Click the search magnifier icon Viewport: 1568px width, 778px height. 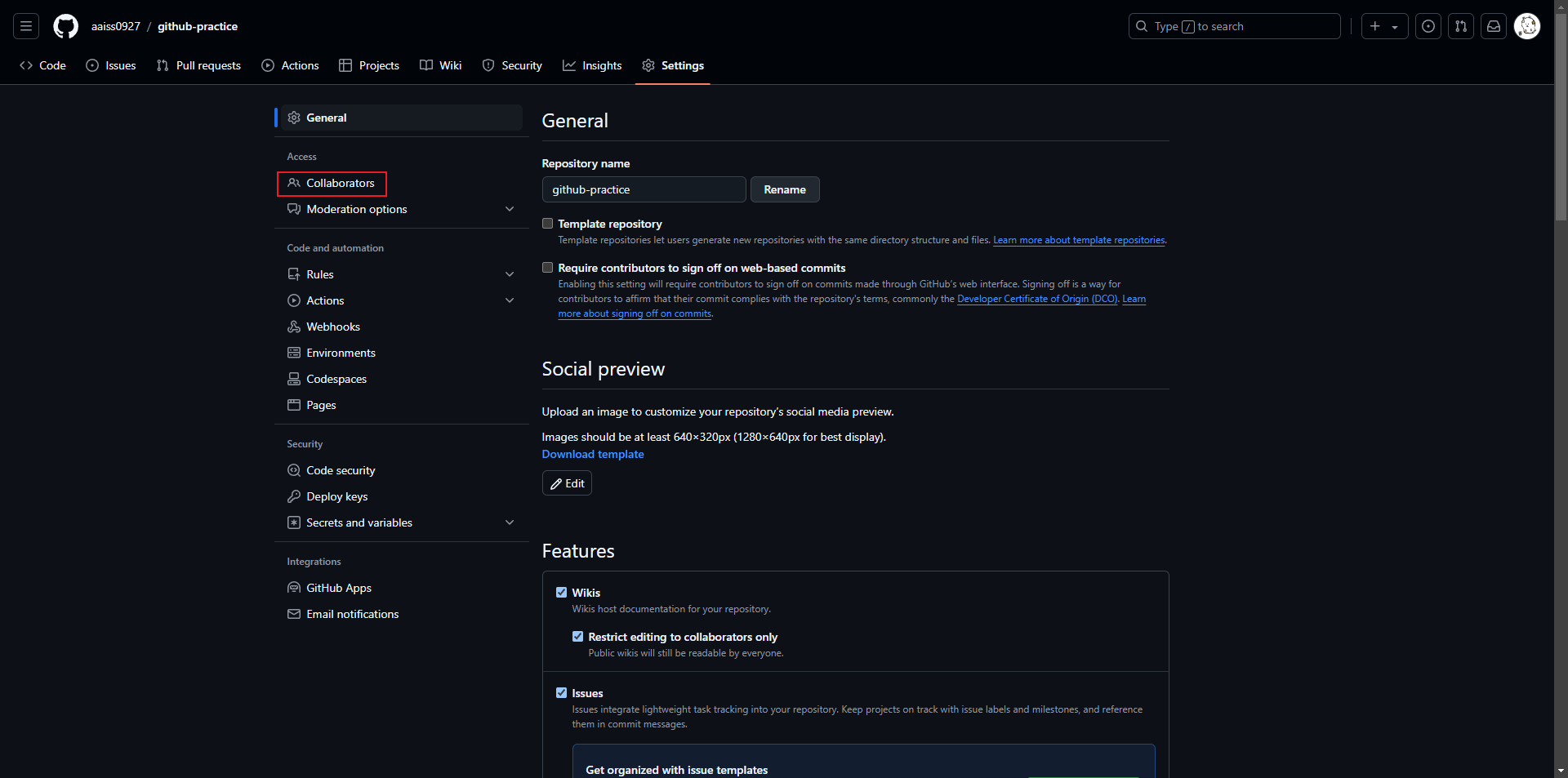pyautogui.click(x=1142, y=26)
